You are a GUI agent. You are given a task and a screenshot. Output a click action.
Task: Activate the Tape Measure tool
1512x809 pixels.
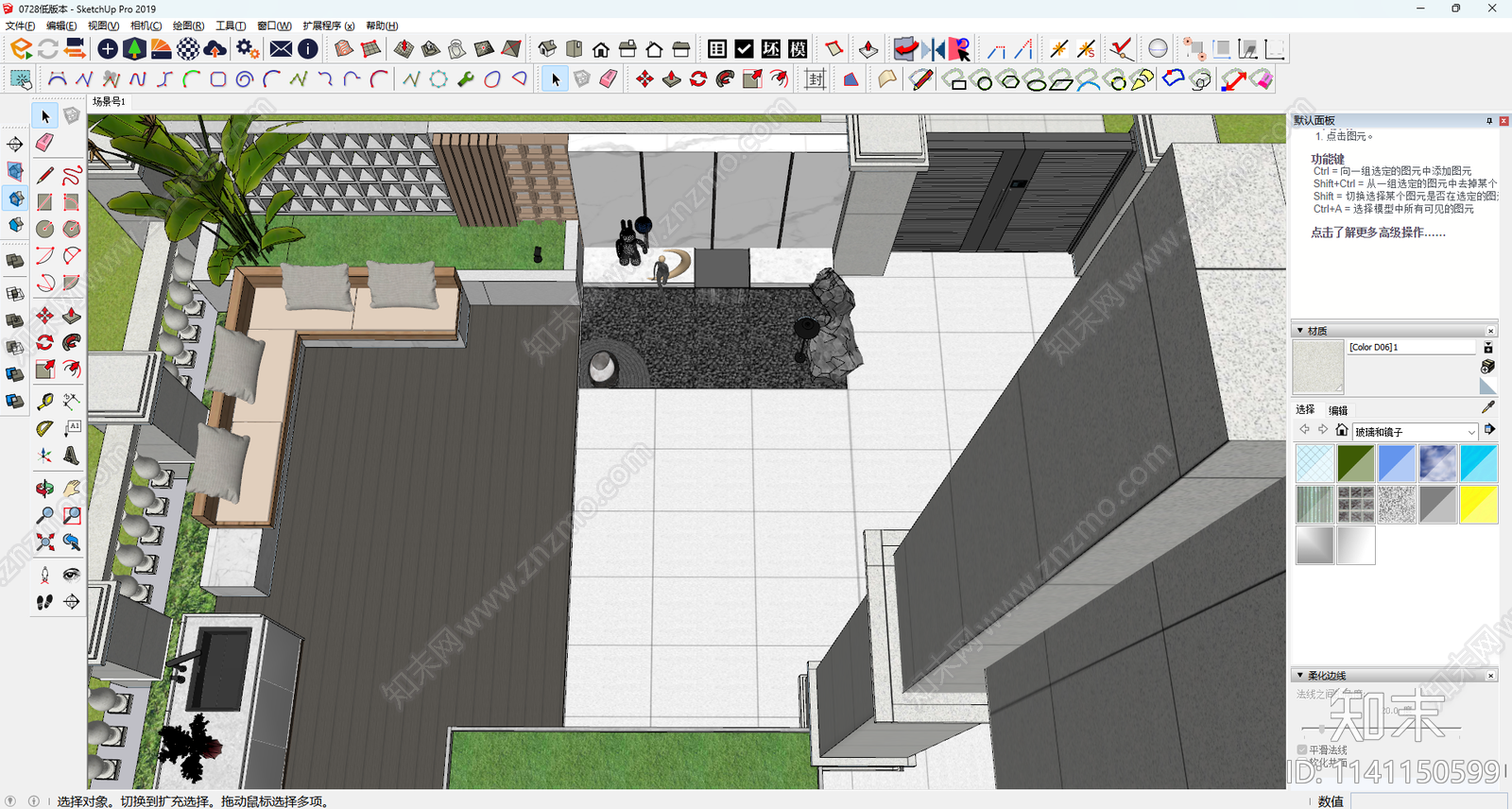point(44,402)
